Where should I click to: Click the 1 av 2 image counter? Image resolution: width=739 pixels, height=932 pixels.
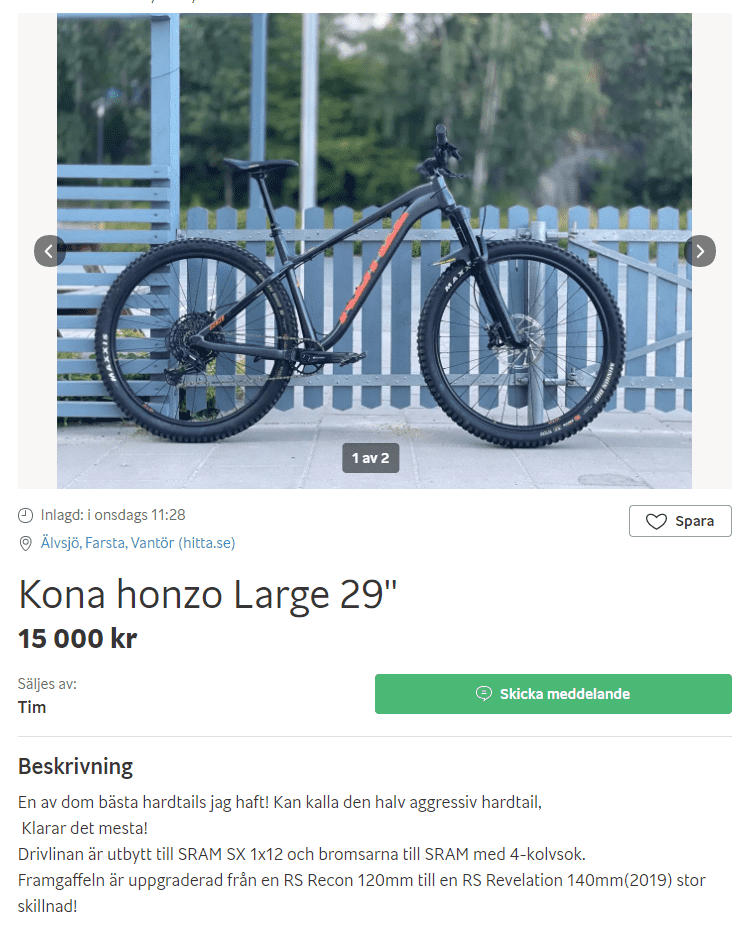(370, 458)
